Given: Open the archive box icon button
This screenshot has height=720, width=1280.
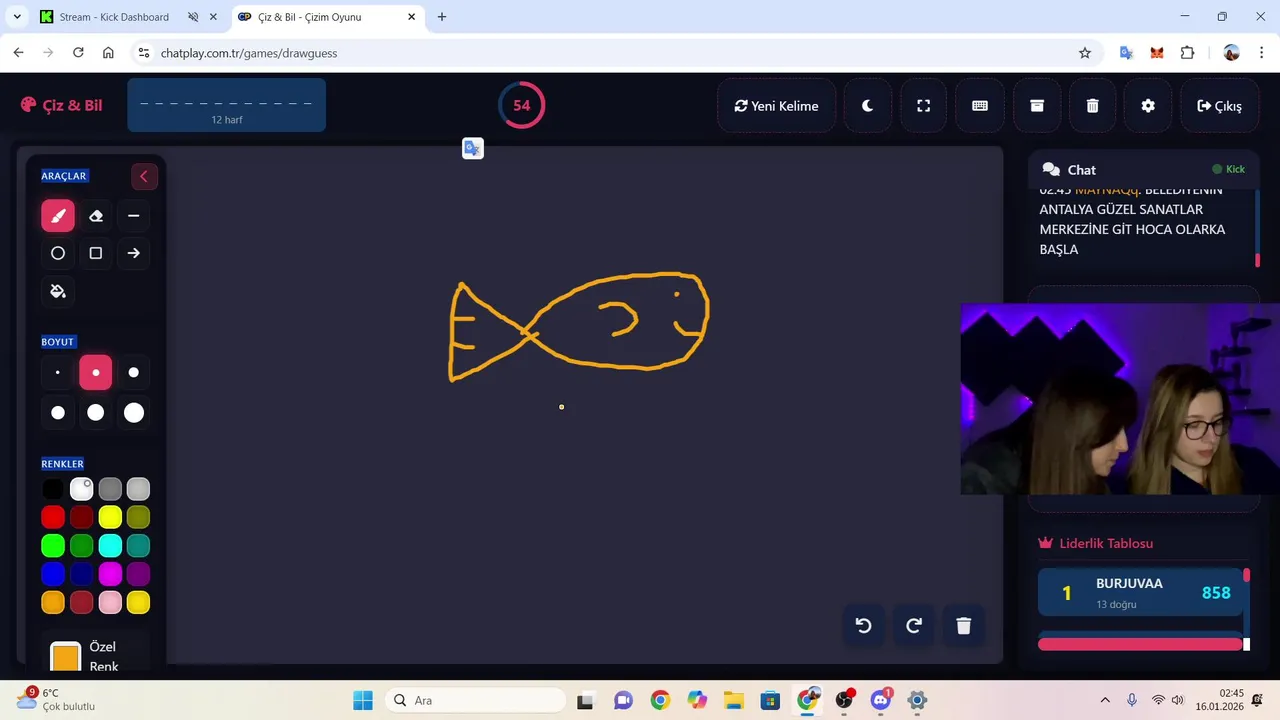Looking at the screenshot, I should [x=1037, y=106].
